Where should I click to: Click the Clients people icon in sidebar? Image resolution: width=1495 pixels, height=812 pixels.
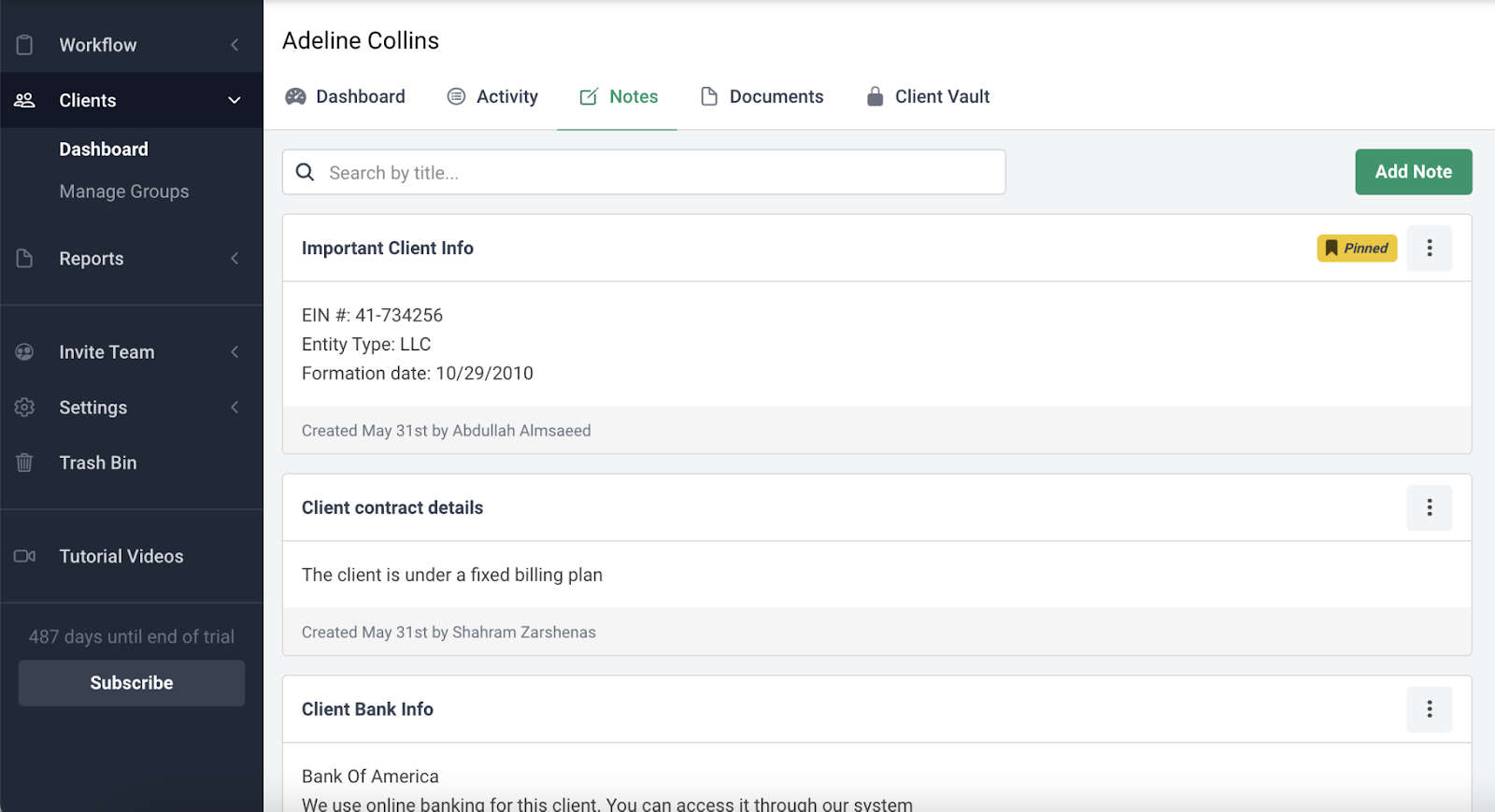tap(25, 100)
